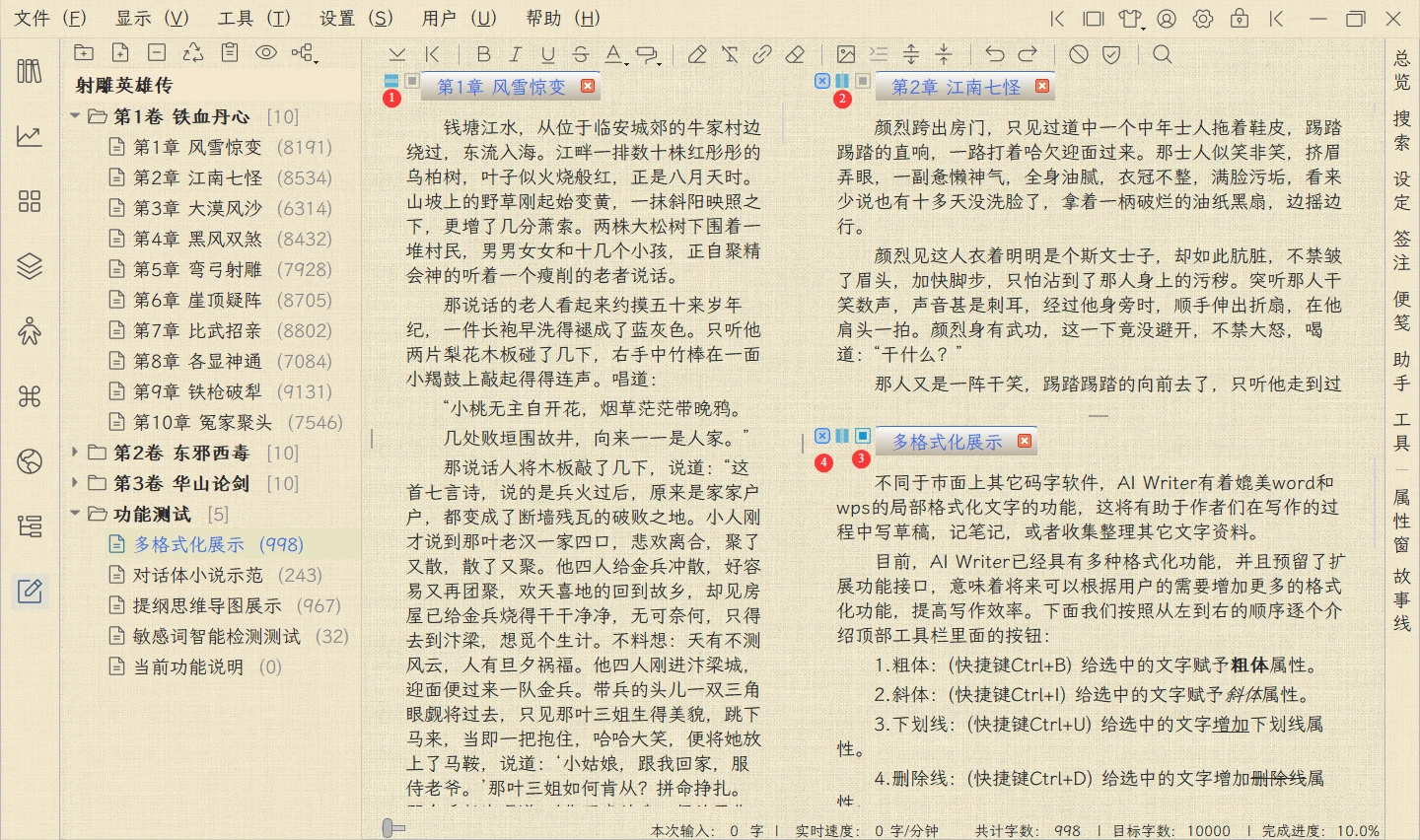Open the command-symbol sidebar icon
The image size is (1420, 840).
pyautogui.click(x=30, y=396)
